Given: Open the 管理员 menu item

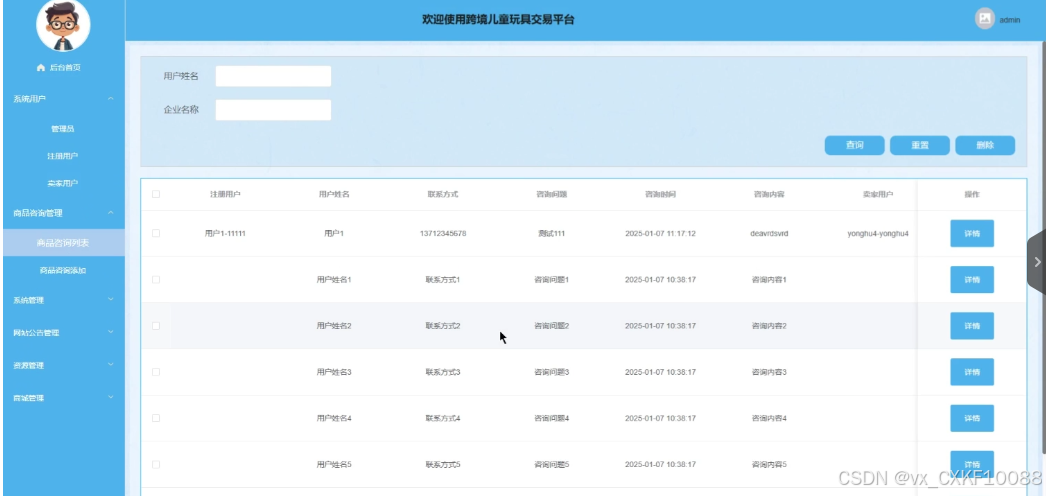Looking at the screenshot, I should (x=63, y=129).
